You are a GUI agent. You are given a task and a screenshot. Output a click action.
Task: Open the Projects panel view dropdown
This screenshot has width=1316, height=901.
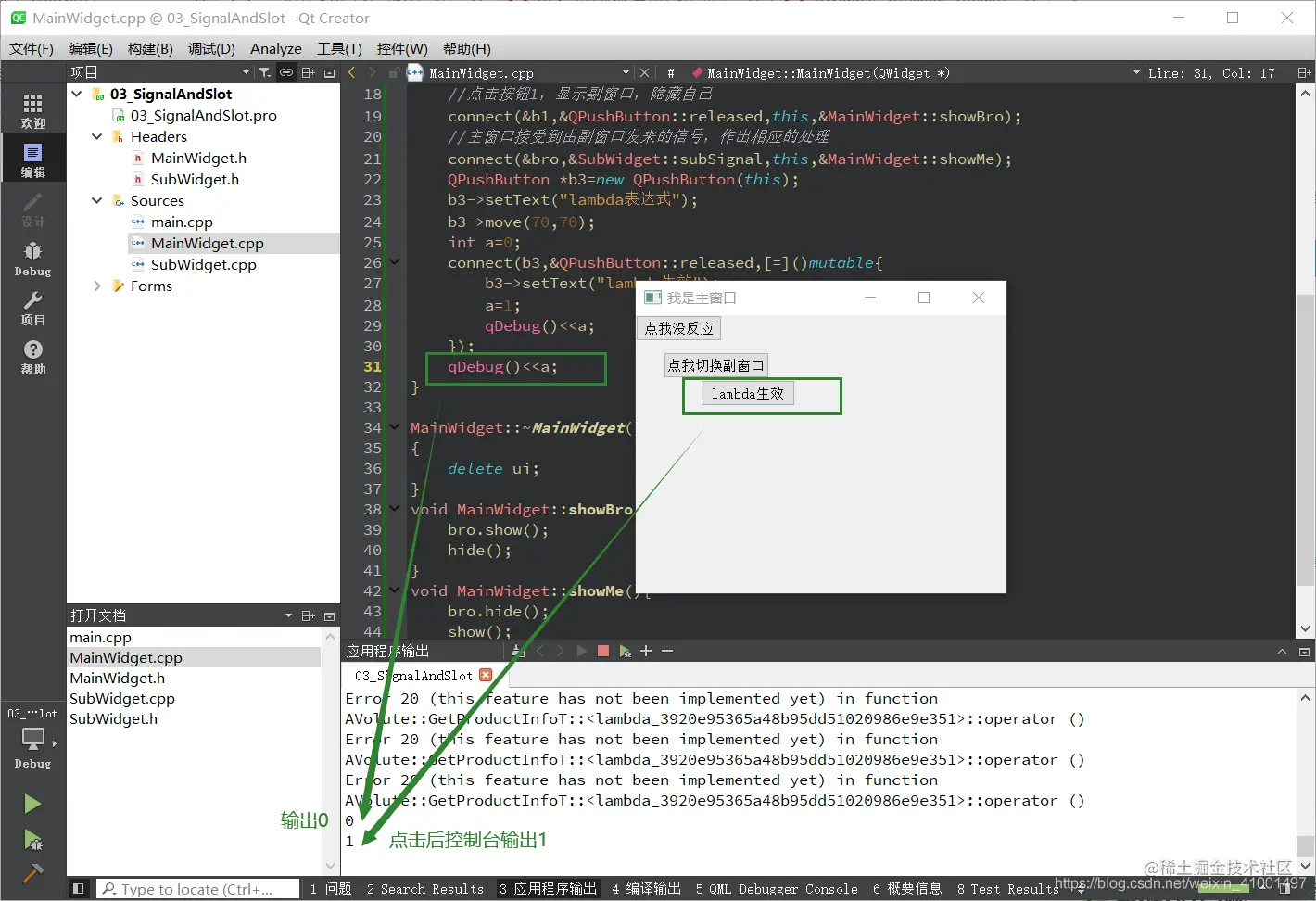[246, 72]
